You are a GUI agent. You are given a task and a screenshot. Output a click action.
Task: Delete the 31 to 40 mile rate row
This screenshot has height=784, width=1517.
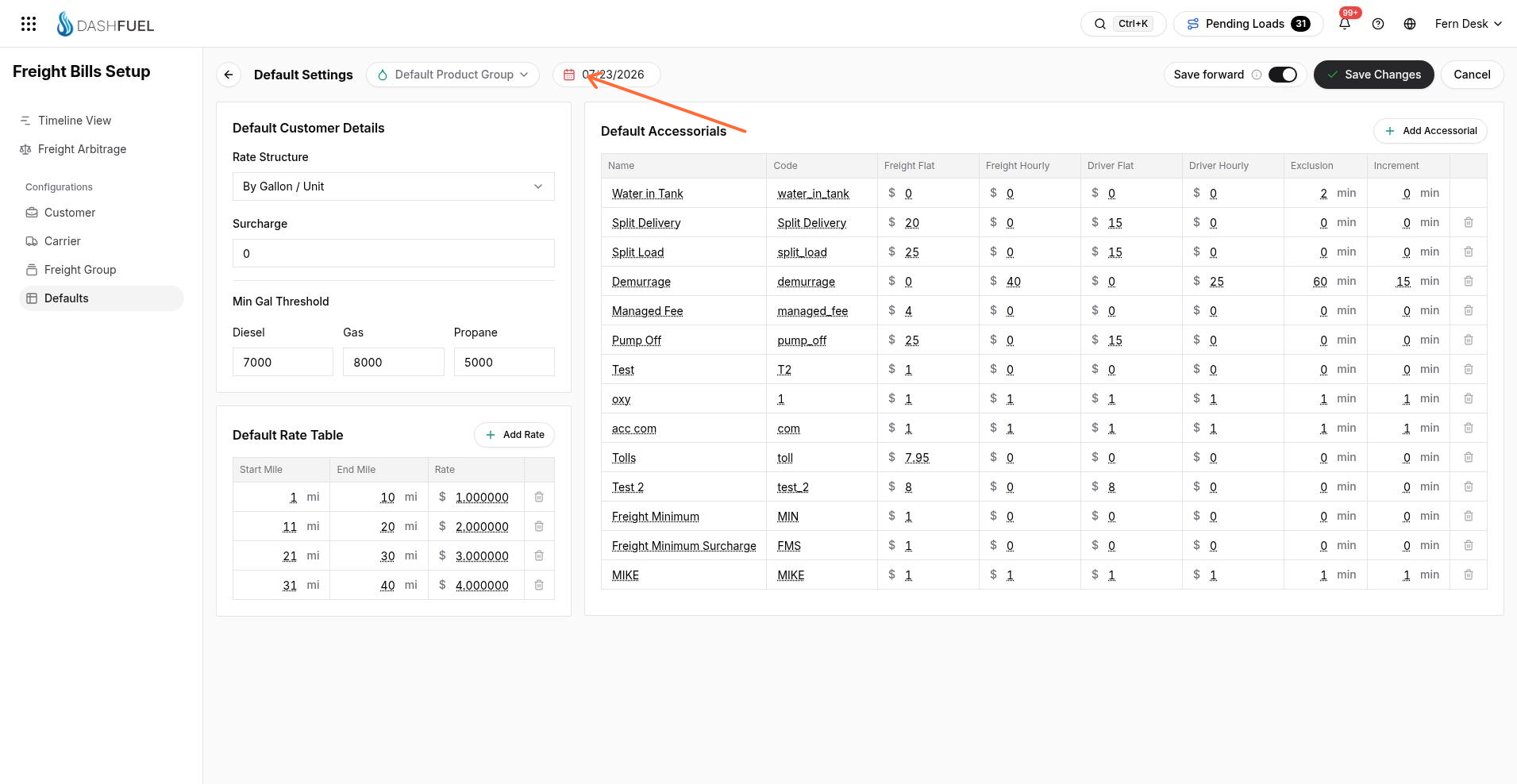[x=539, y=585]
